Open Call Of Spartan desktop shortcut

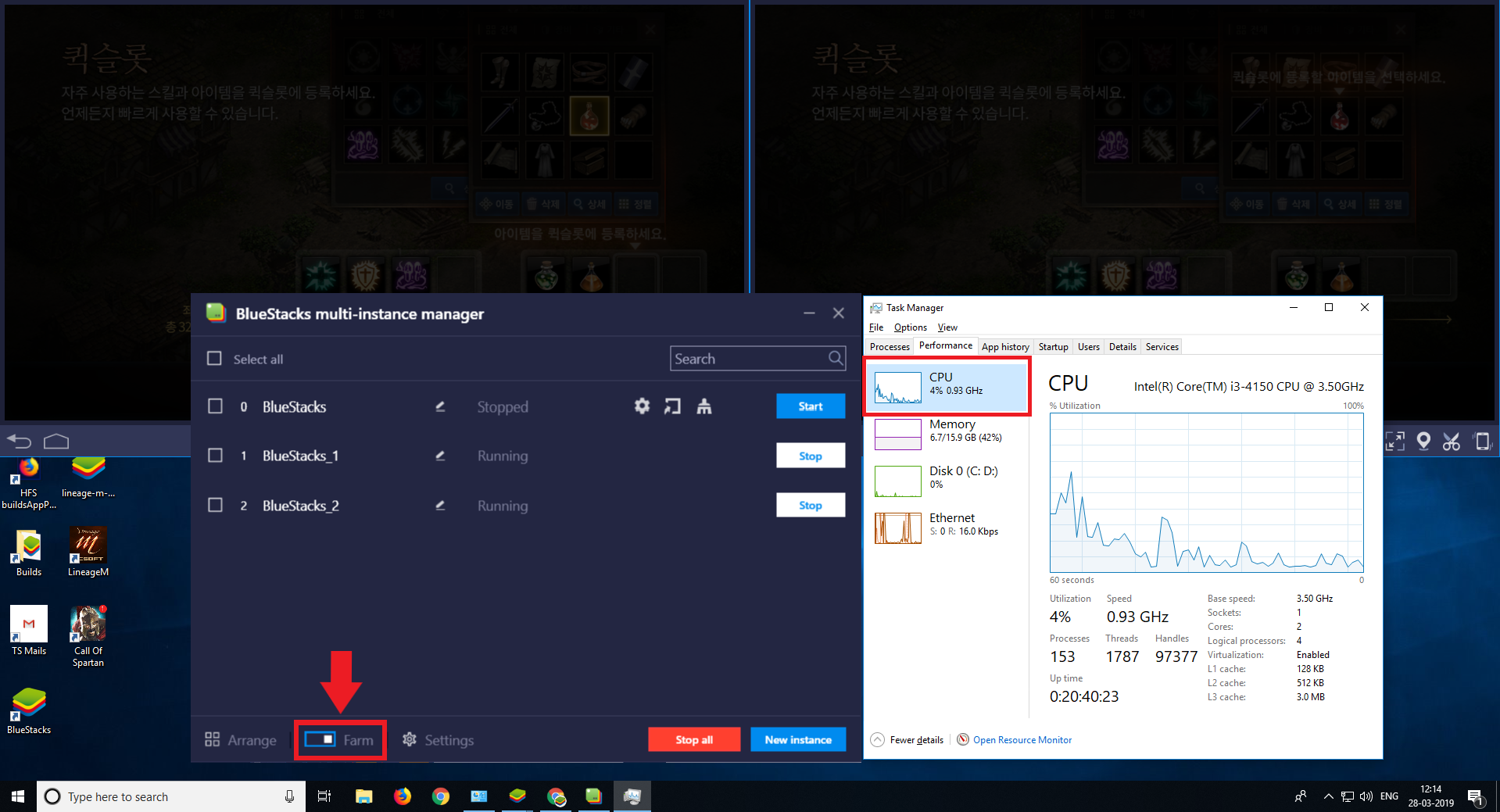point(88,636)
